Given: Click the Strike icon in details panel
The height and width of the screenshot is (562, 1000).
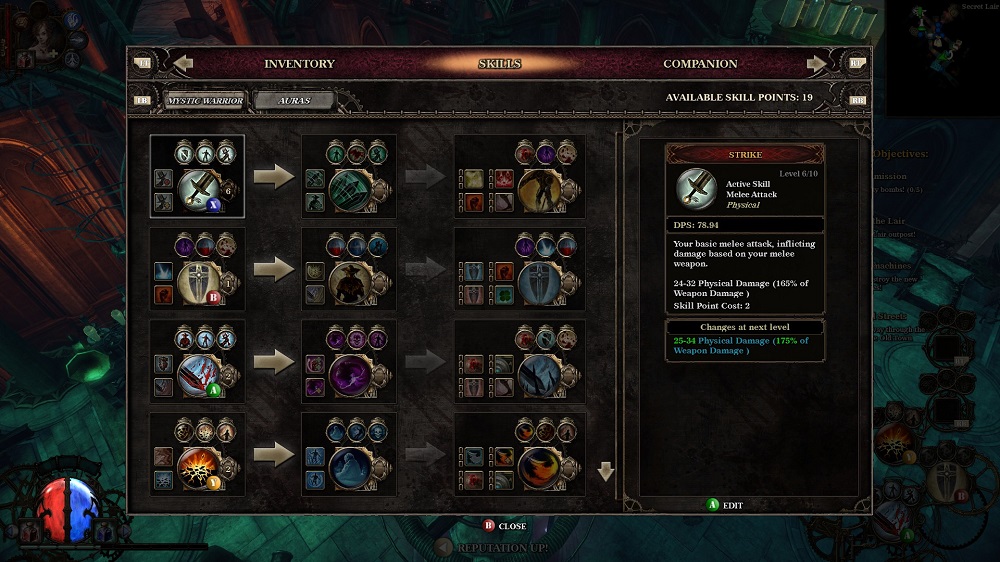Looking at the screenshot, I should [696, 189].
